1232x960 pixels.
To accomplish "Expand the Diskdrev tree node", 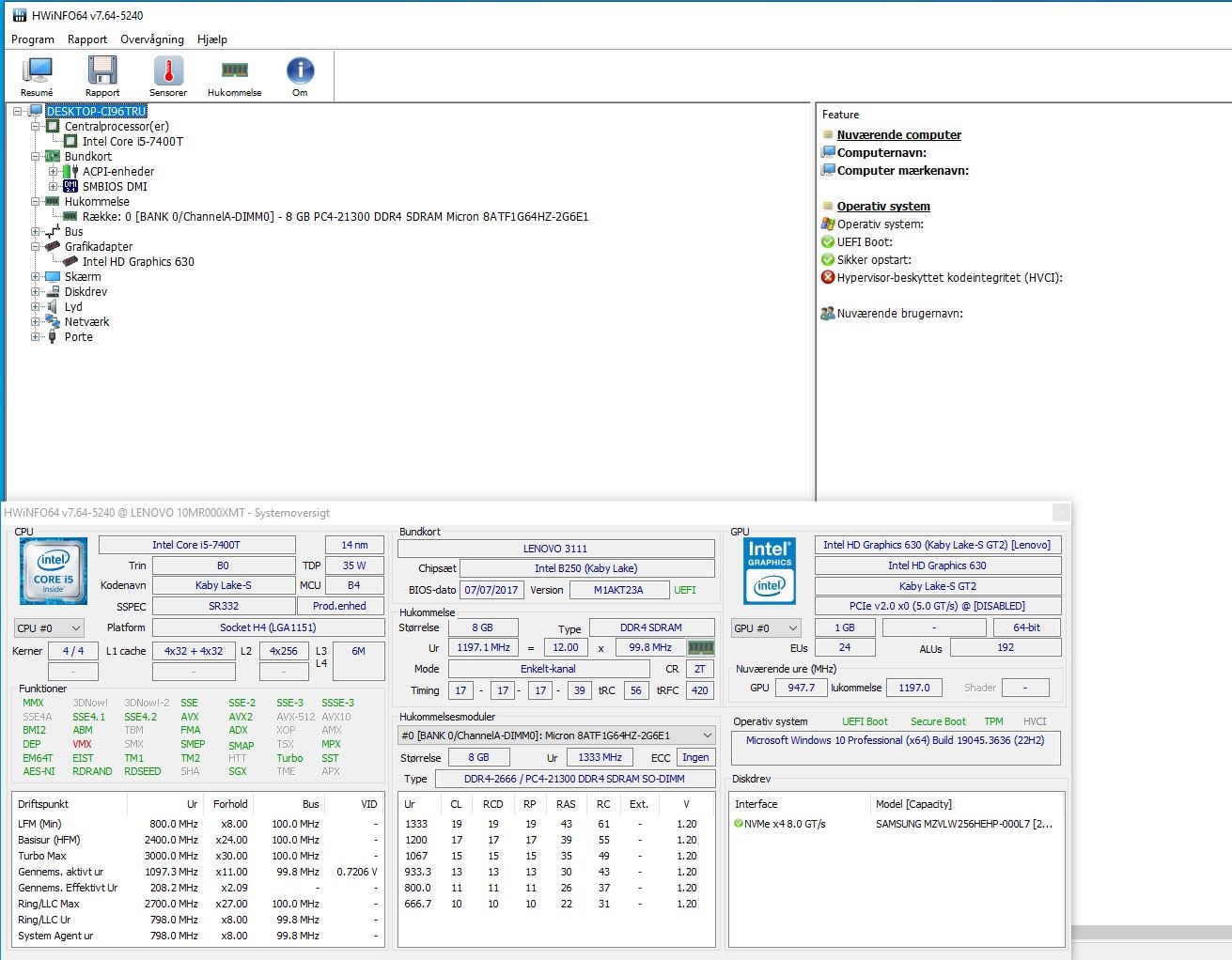I will (36, 291).
